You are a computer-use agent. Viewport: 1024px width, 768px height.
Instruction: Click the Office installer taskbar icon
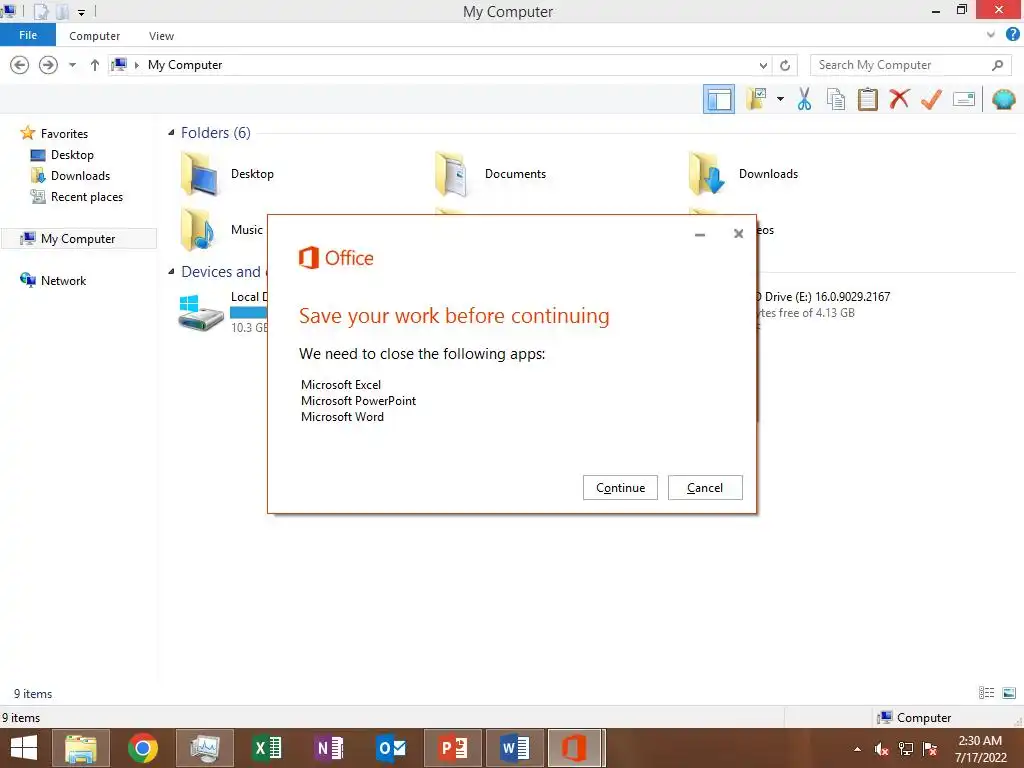point(575,748)
